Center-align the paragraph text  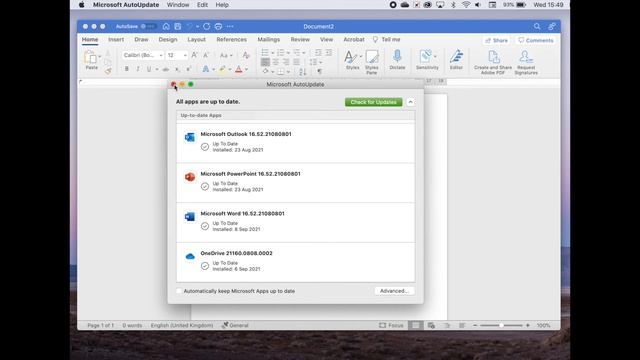click(276, 62)
